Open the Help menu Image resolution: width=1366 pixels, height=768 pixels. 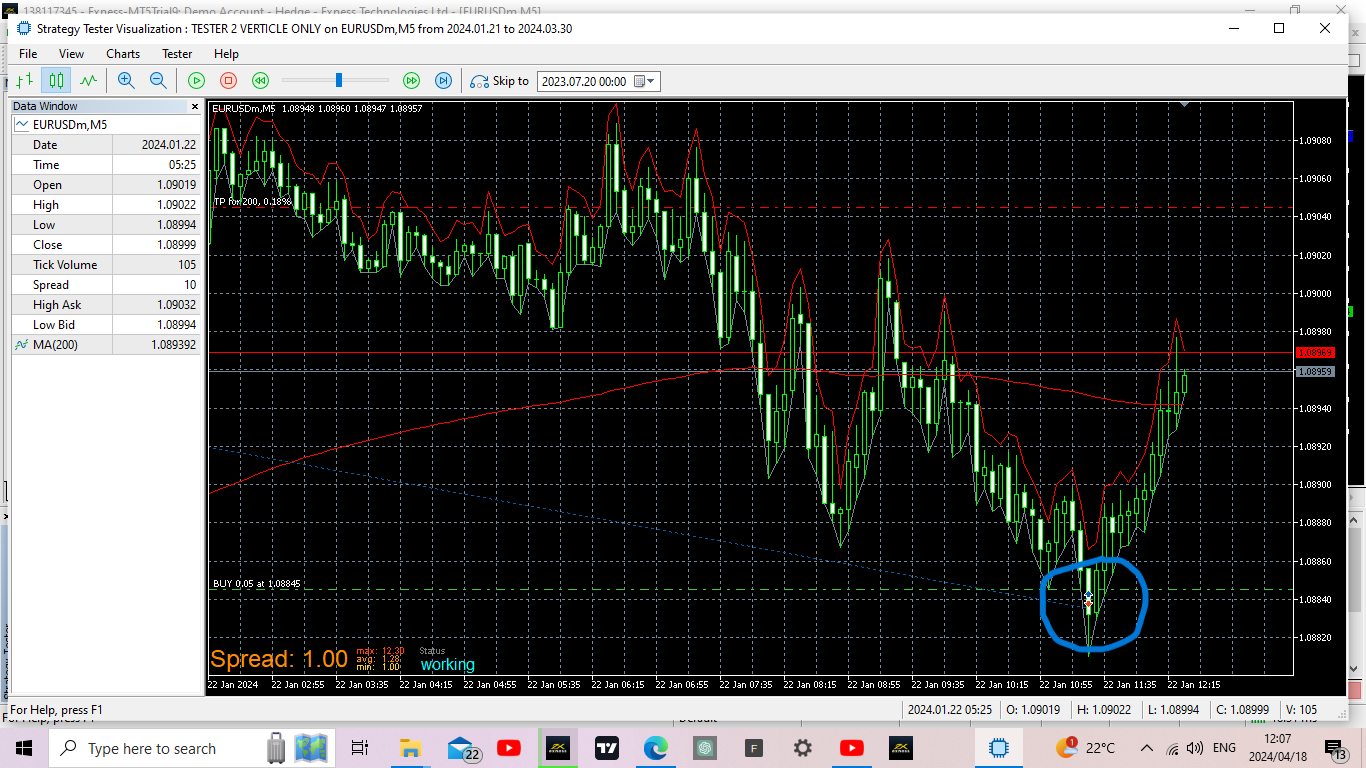click(x=226, y=54)
